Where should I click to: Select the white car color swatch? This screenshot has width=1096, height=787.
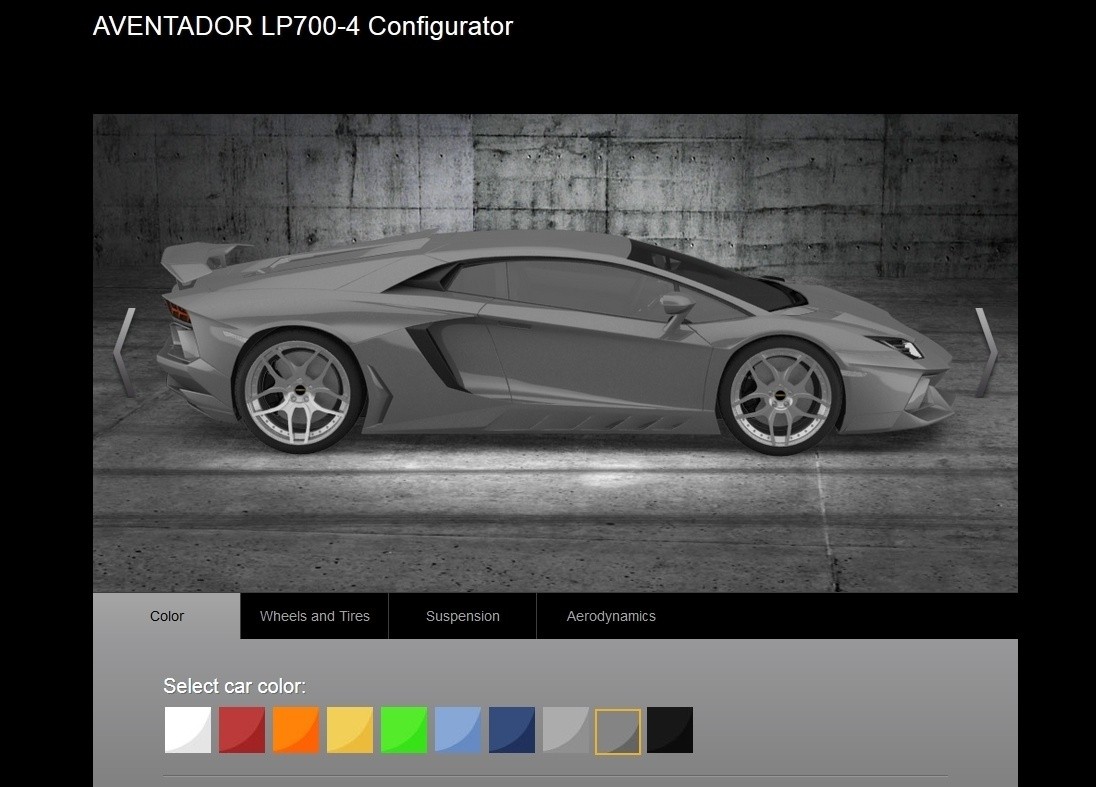pos(187,730)
